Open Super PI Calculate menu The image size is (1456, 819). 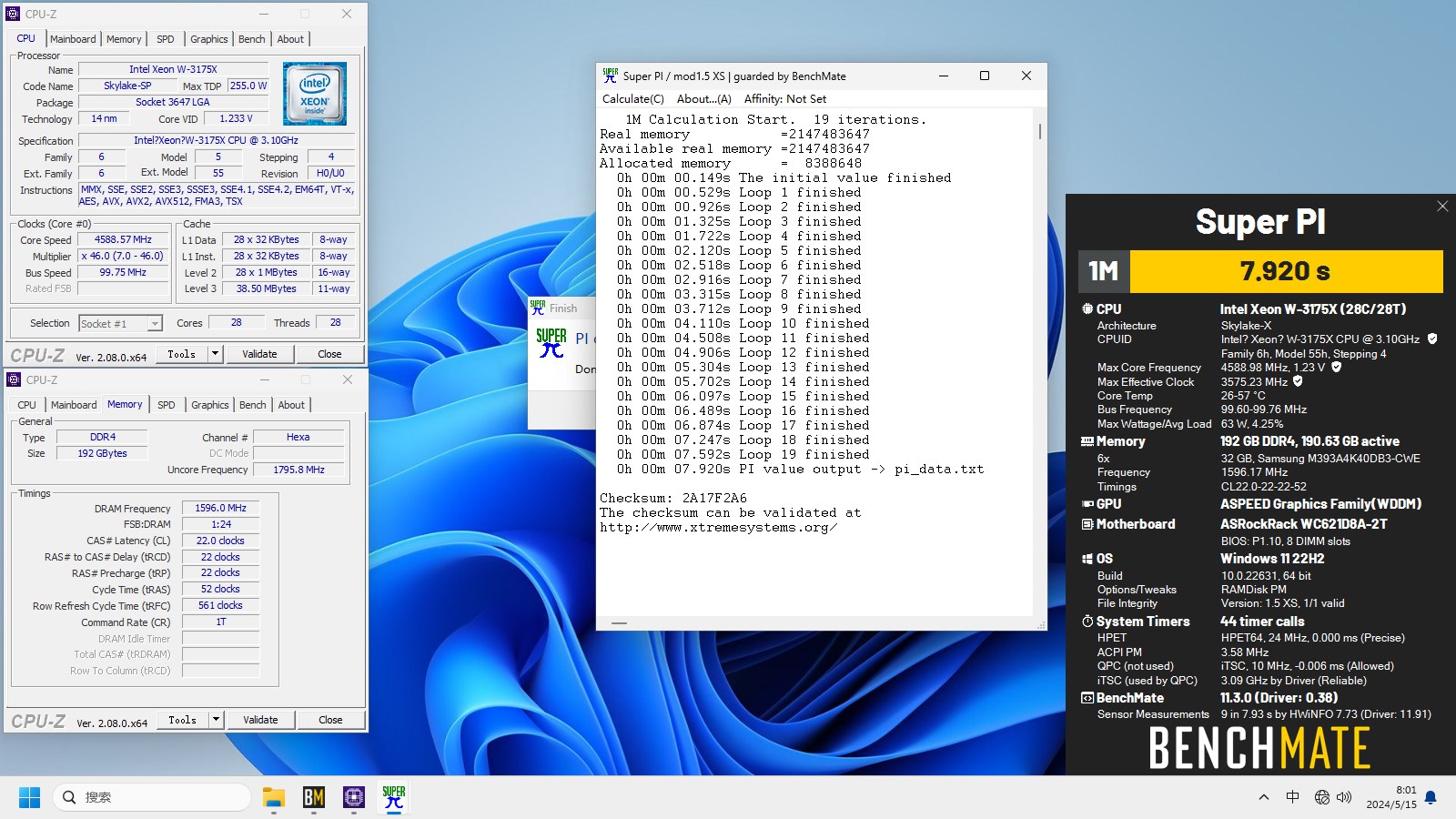coord(633,99)
